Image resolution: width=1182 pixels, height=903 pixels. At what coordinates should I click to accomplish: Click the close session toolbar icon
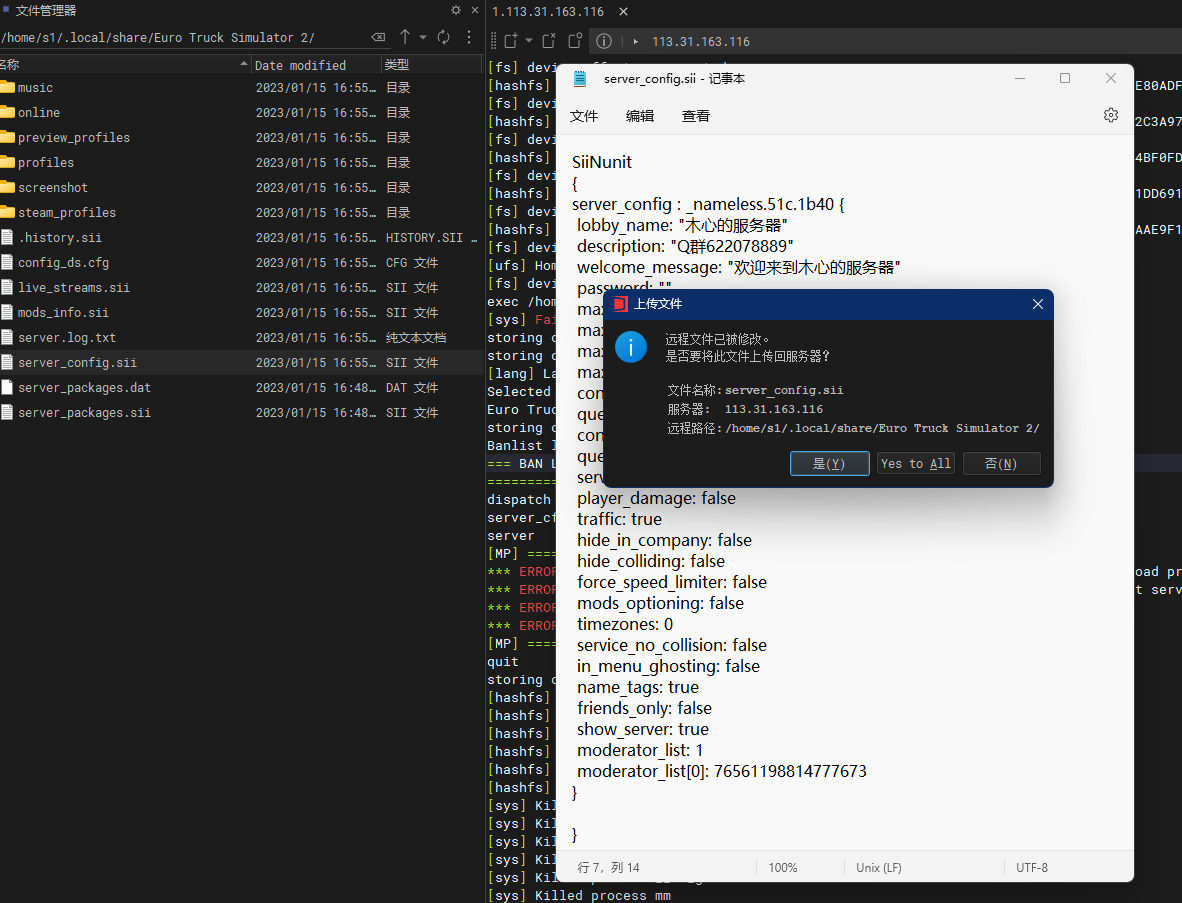coord(549,41)
